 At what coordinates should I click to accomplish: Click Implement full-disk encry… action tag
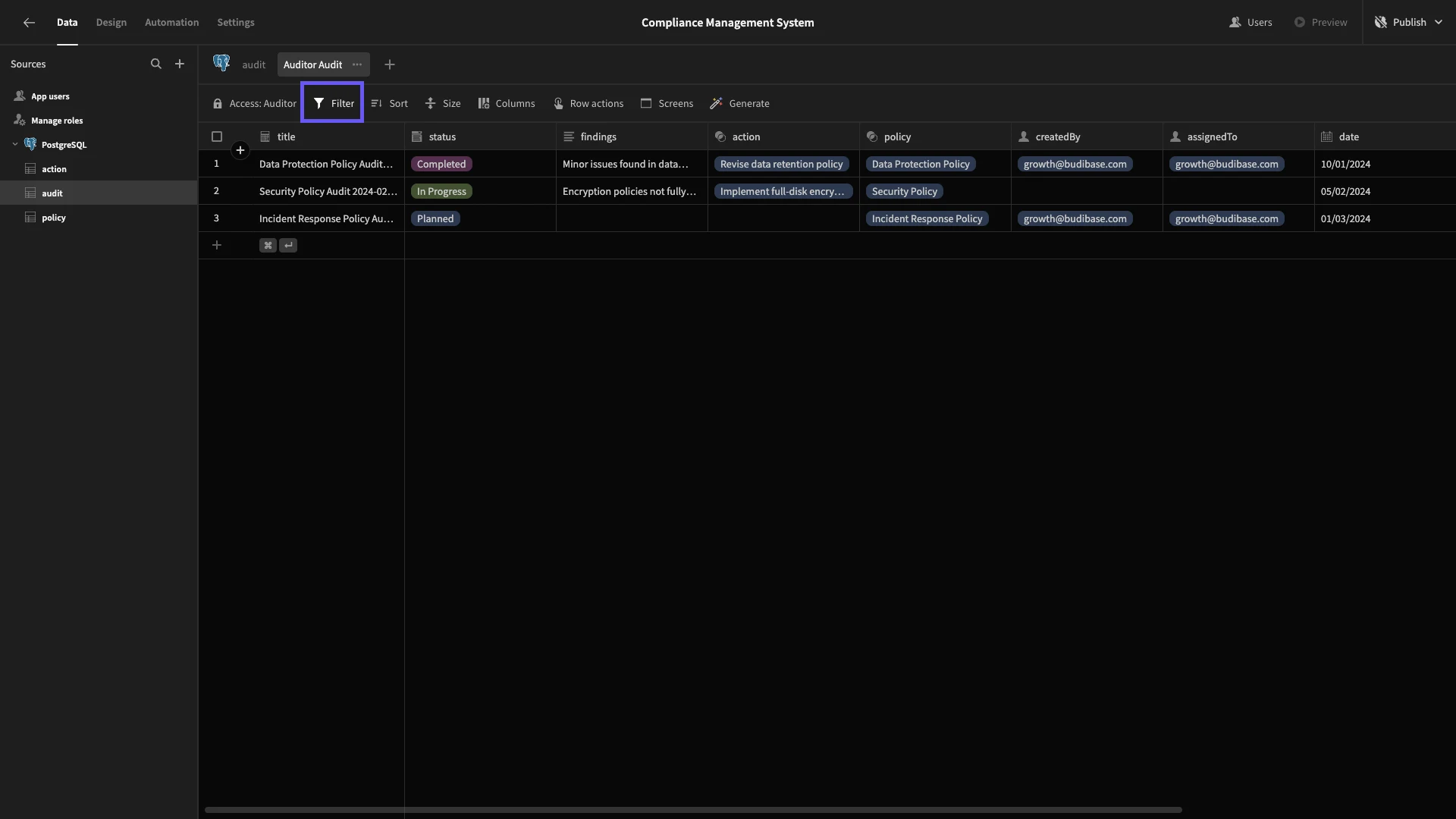(x=783, y=192)
